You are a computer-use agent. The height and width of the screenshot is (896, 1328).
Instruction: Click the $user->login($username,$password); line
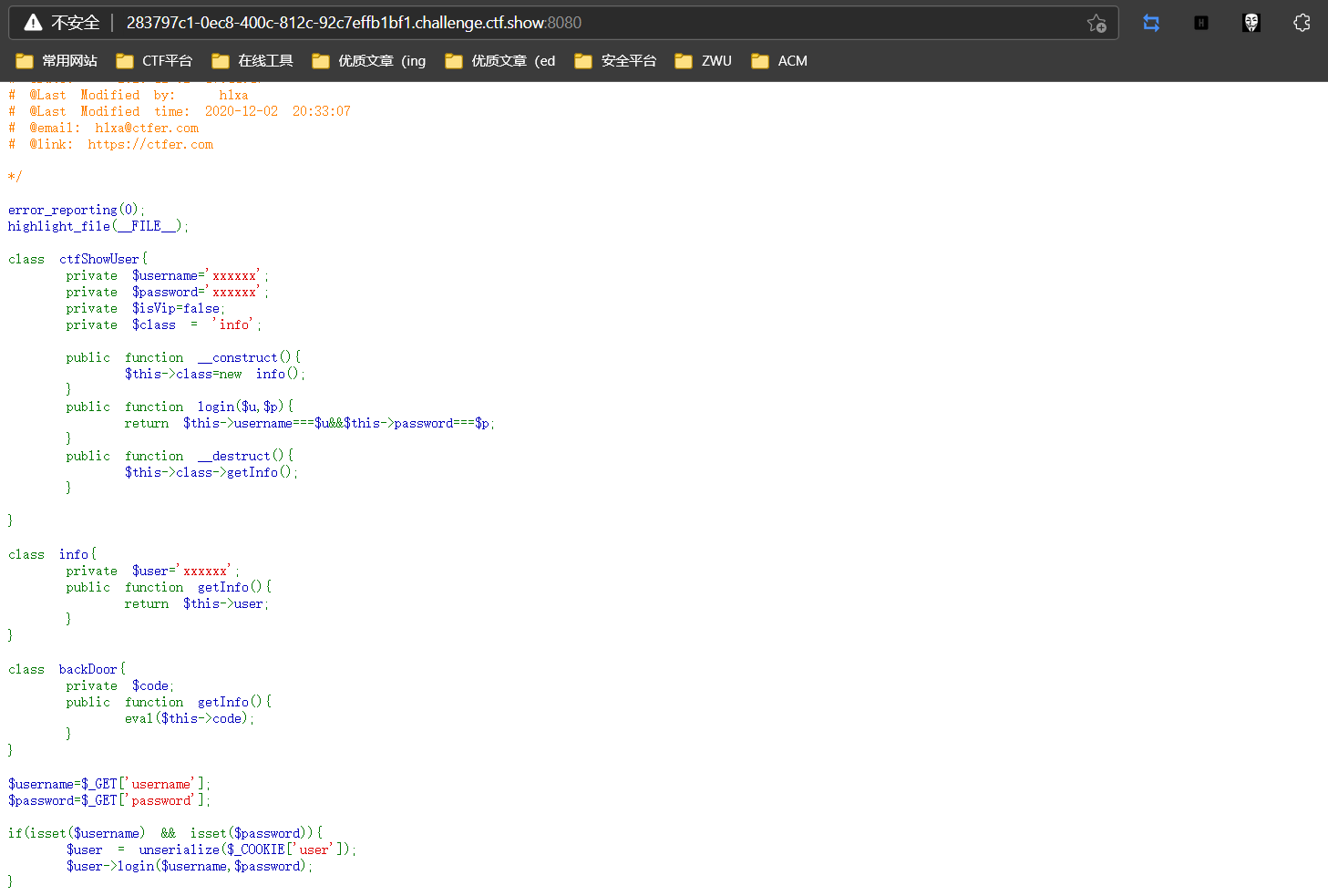click(190, 867)
